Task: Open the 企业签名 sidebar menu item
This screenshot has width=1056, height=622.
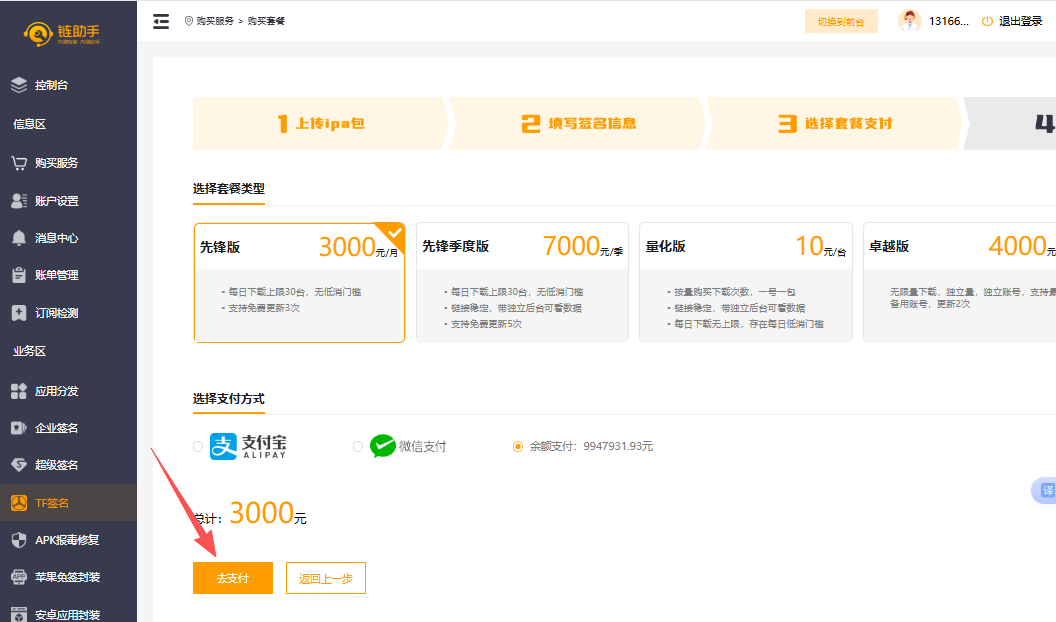Action: (x=56, y=428)
